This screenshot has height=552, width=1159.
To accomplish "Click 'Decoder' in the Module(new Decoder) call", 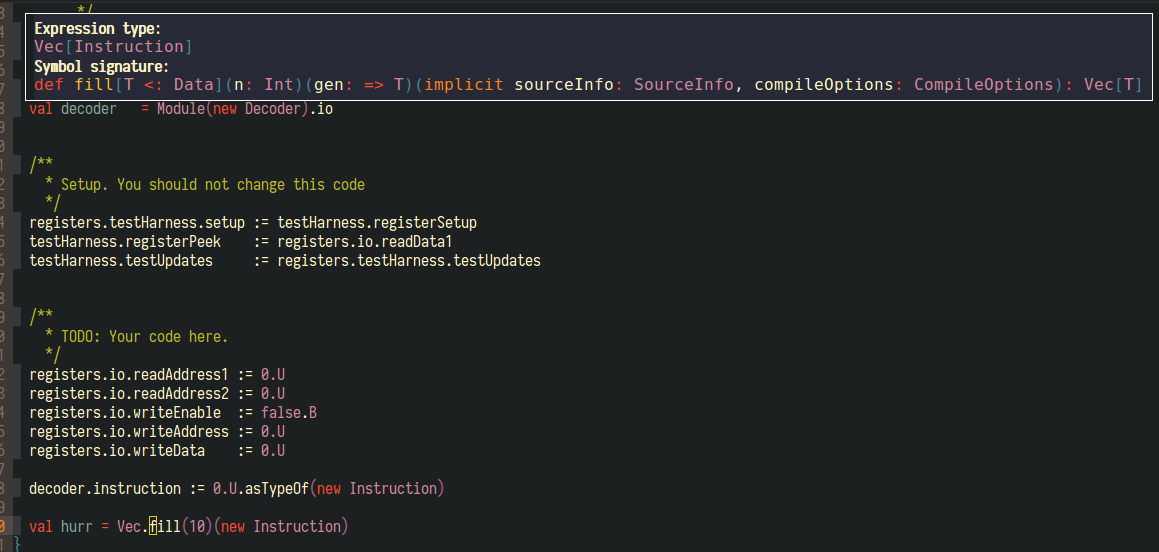I will [x=273, y=108].
